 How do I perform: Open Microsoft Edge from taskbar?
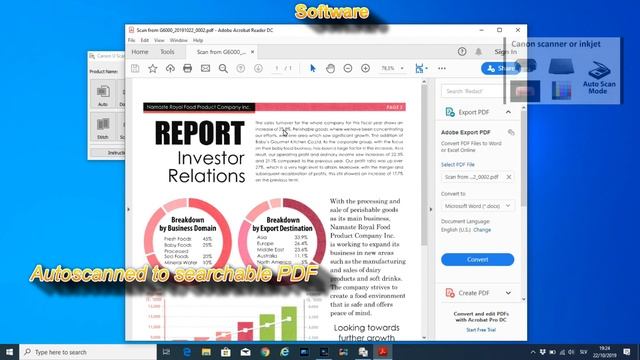pos(187,352)
